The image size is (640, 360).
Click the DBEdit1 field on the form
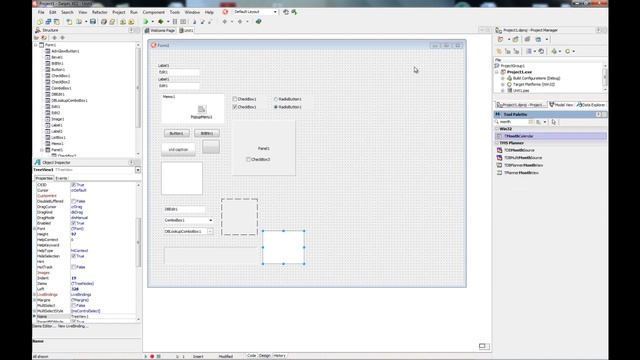[184, 209]
